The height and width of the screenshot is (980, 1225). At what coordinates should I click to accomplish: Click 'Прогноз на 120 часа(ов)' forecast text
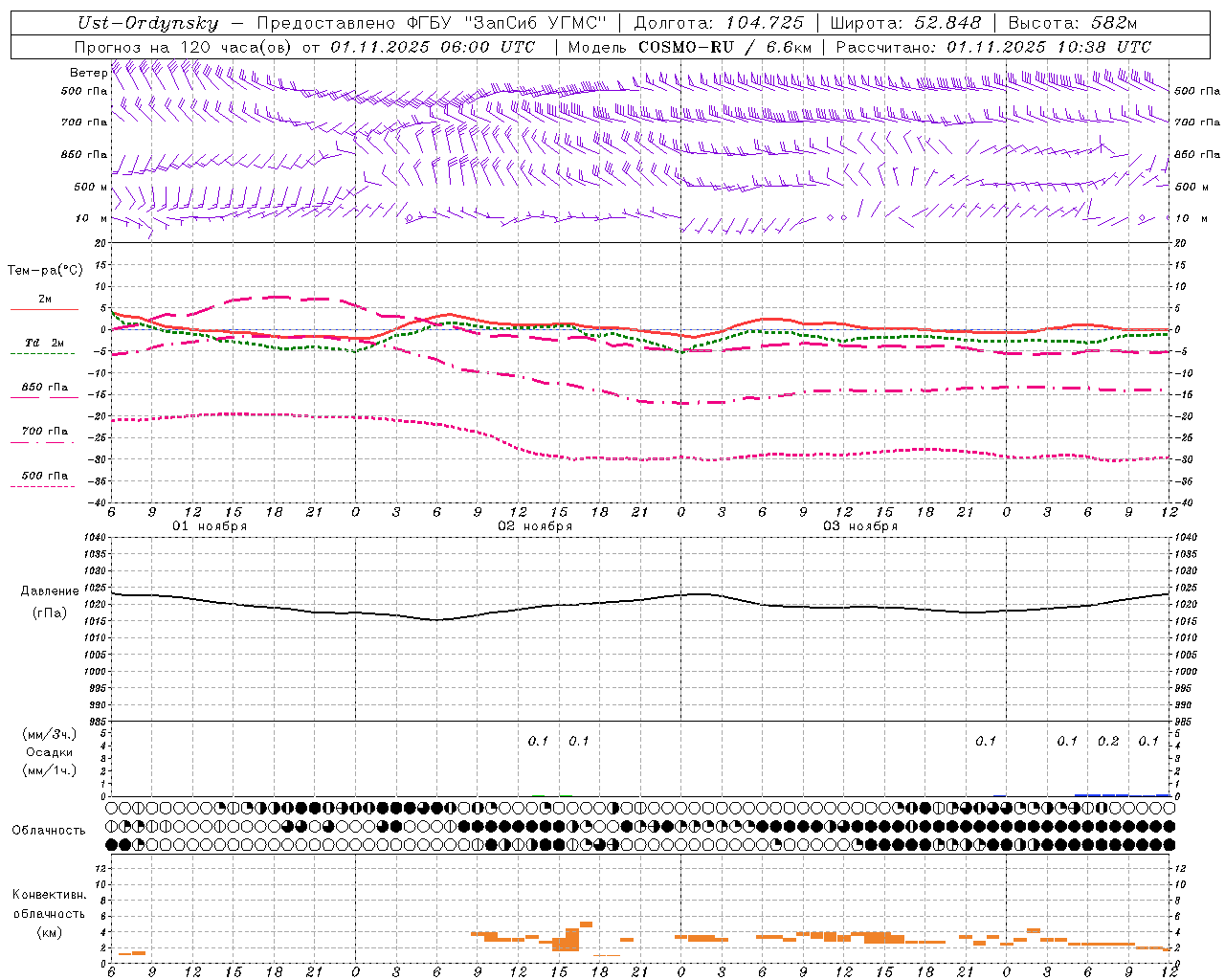coord(185,47)
